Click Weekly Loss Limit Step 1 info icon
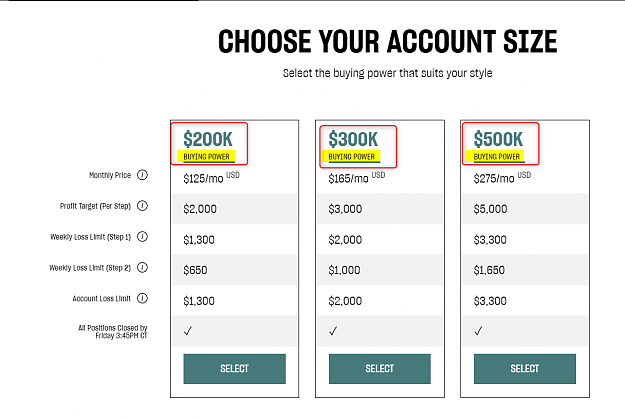The image size is (625, 418). click(x=142, y=237)
